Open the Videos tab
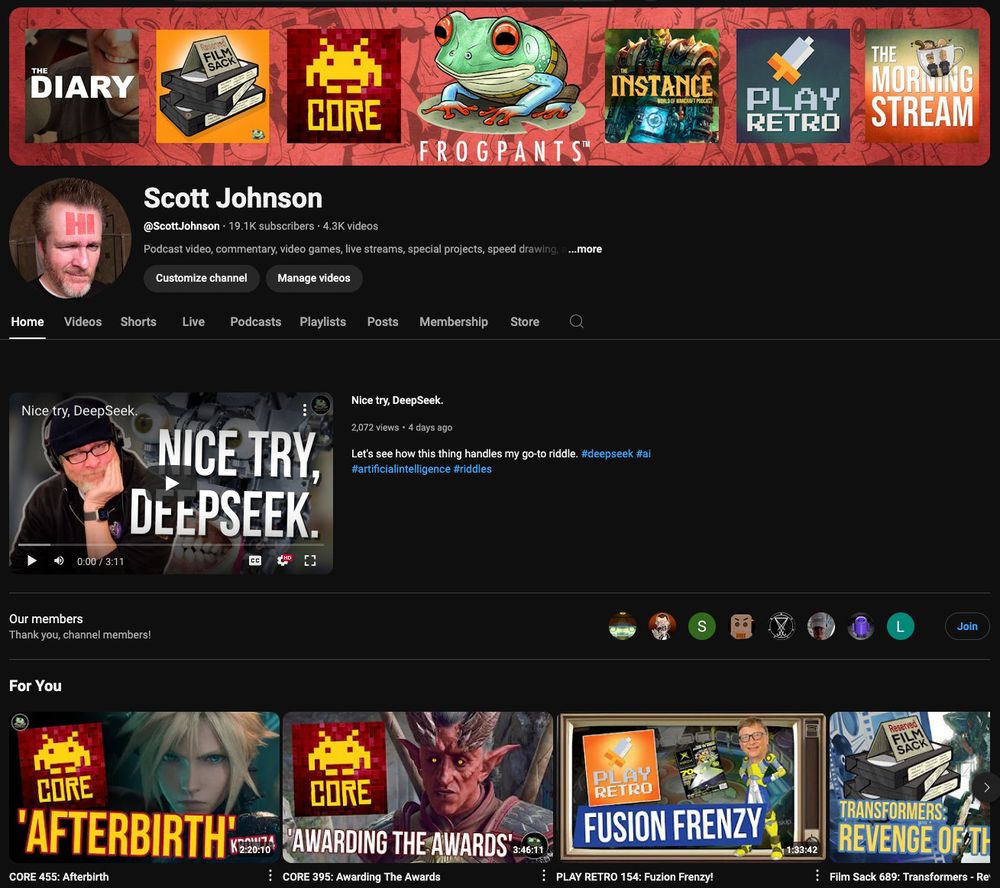This screenshot has width=1000, height=888. click(x=83, y=322)
